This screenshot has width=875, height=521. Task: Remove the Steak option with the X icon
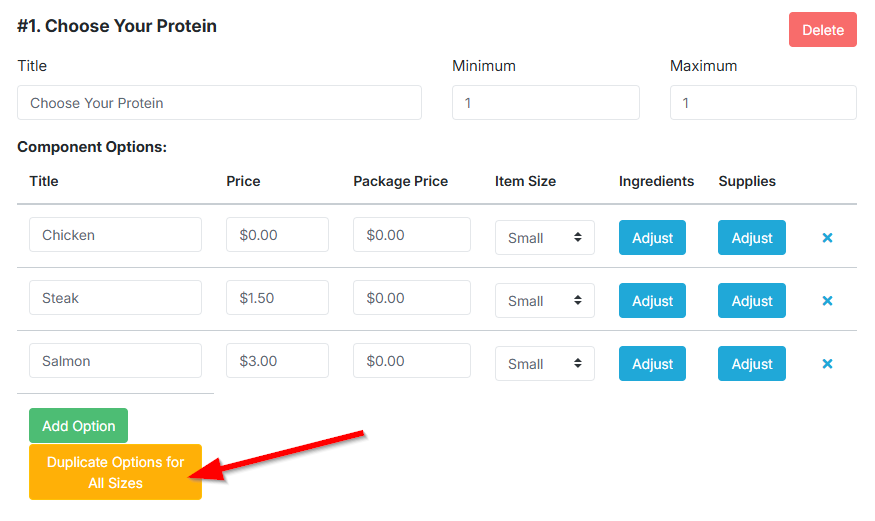(827, 301)
